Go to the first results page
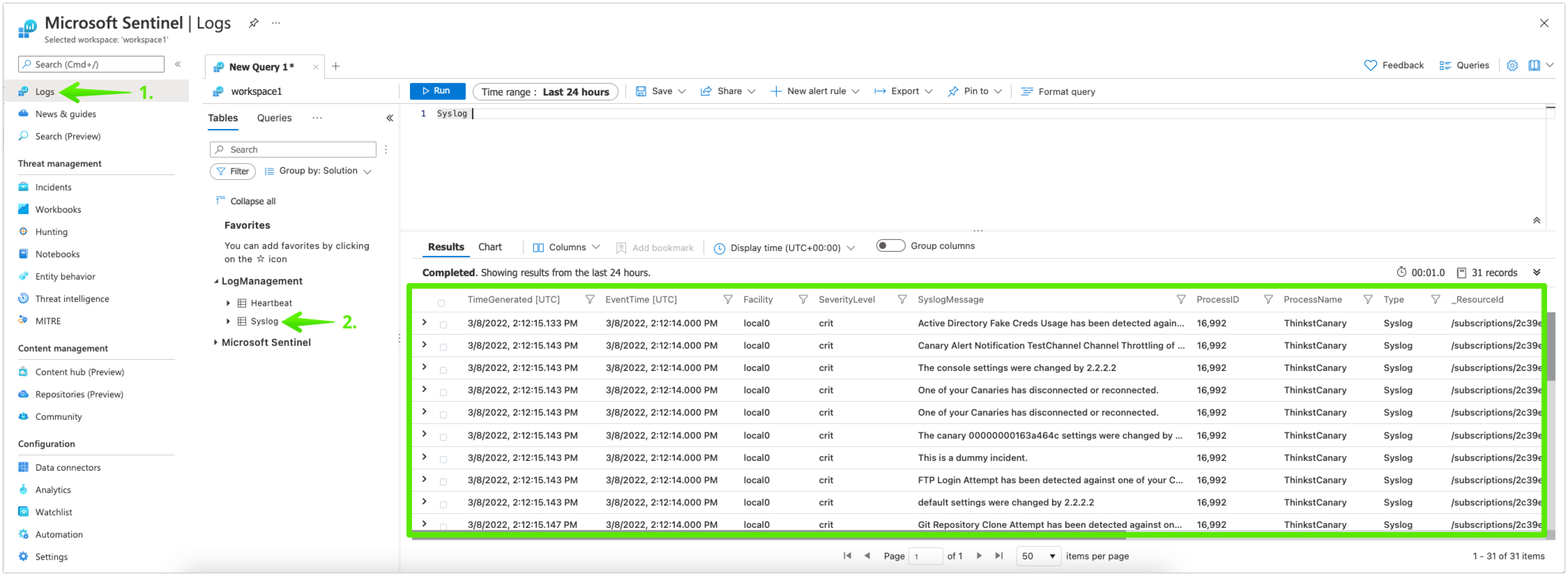Image resolution: width=1568 pixels, height=576 pixels. (847, 556)
